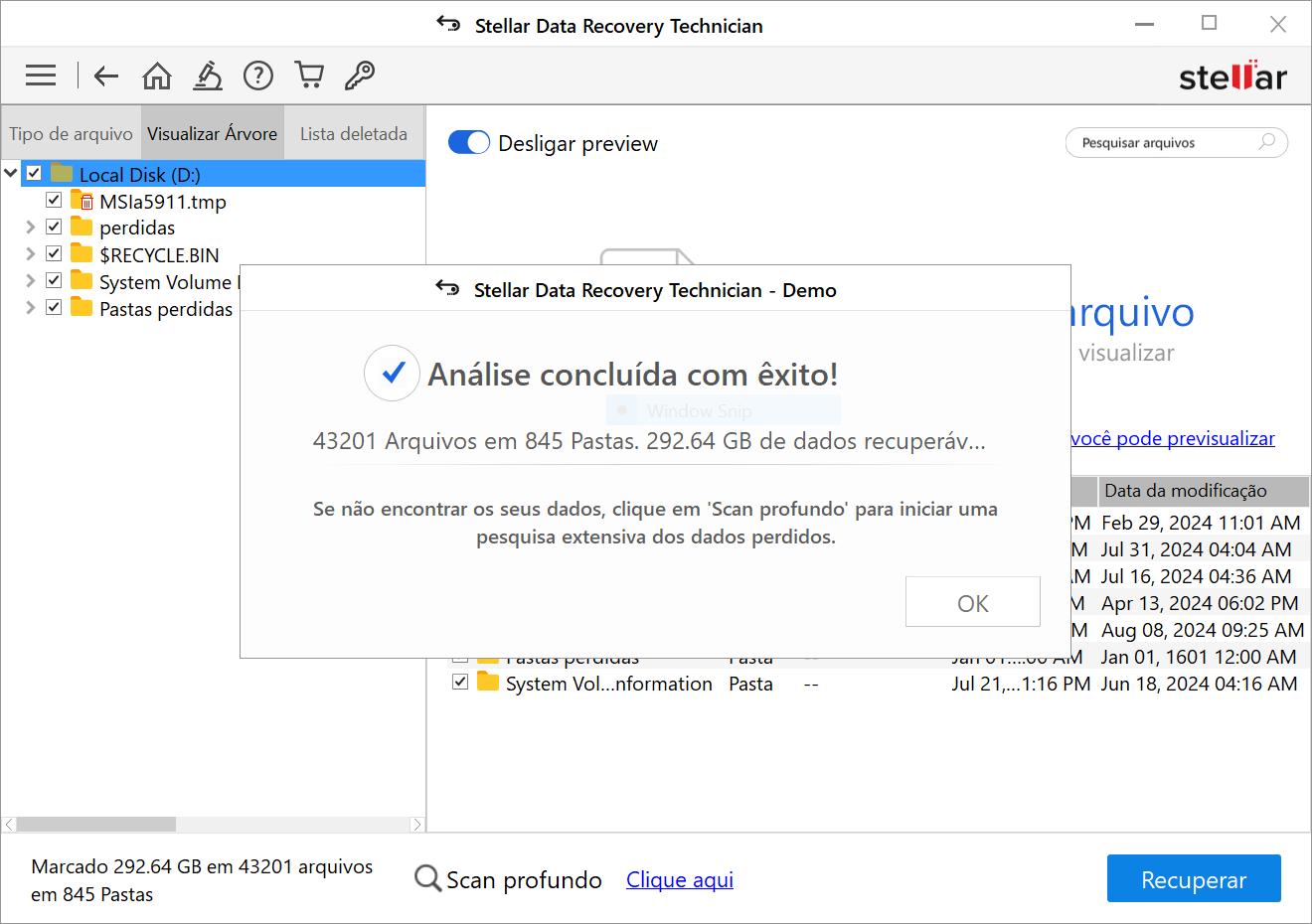
Task: Click the tree panel horizontal scrollbar thumb
Action: (x=96, y=825)
